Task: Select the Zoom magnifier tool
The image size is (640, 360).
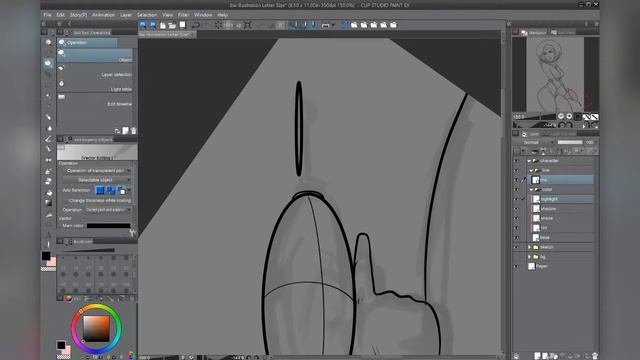Action: coord(49,42)
